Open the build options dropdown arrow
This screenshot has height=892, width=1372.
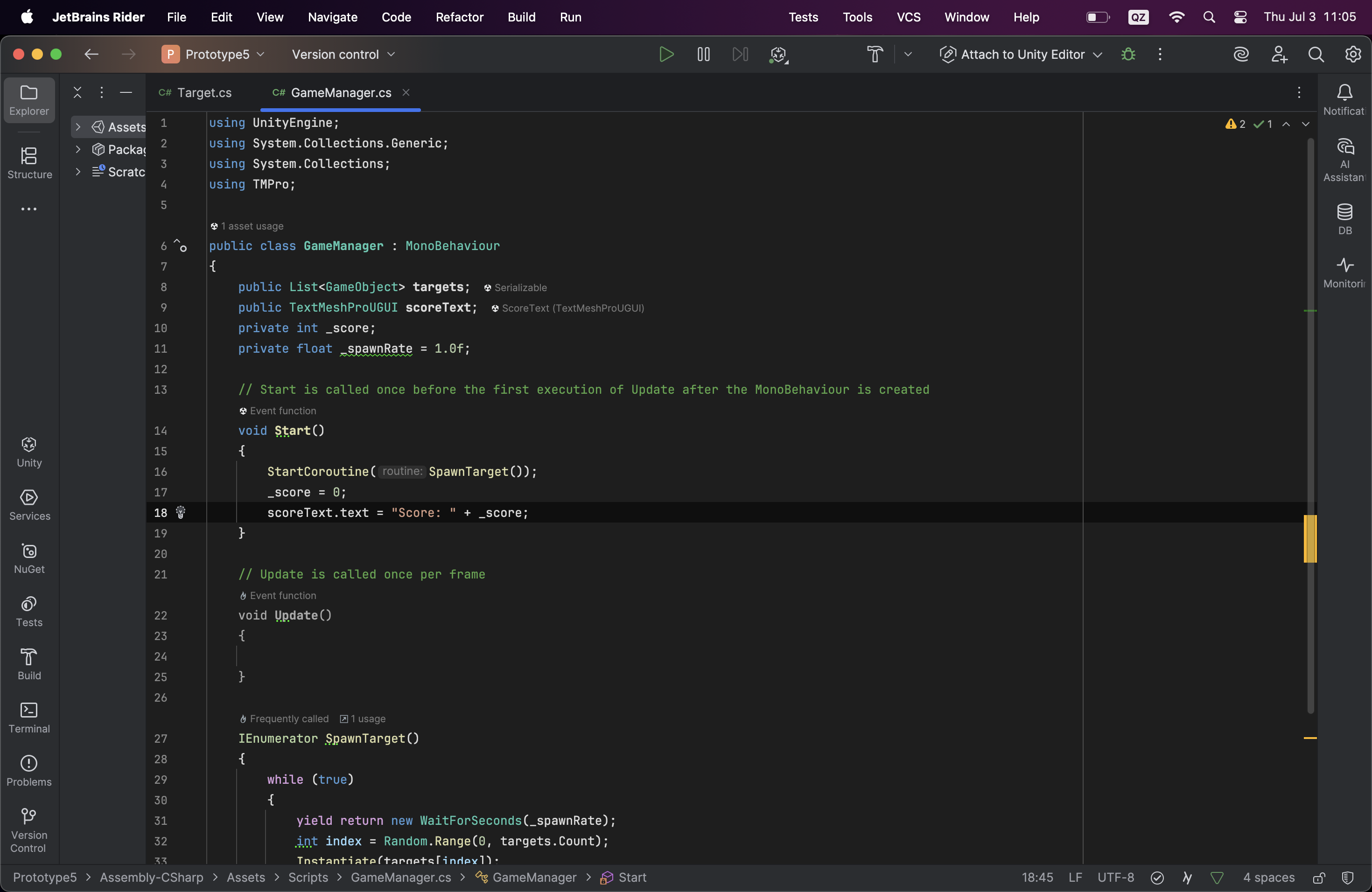pos(908,54)
